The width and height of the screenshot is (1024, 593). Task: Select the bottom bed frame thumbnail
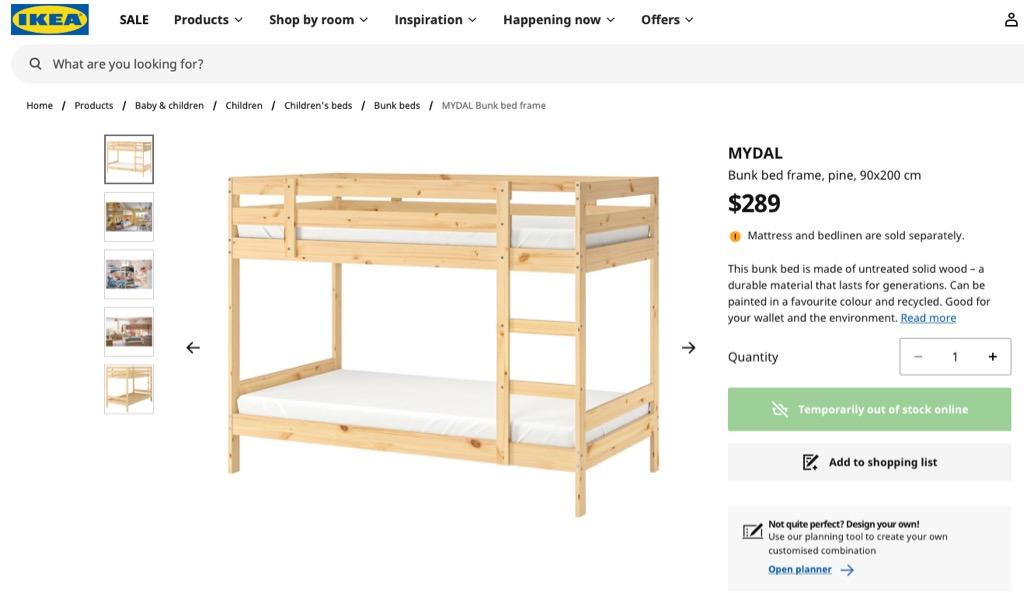(128, 388)
